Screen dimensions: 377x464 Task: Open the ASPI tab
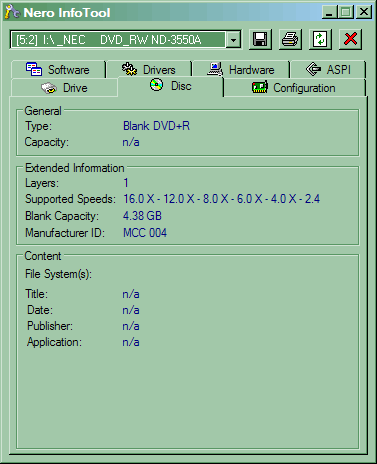328,70
